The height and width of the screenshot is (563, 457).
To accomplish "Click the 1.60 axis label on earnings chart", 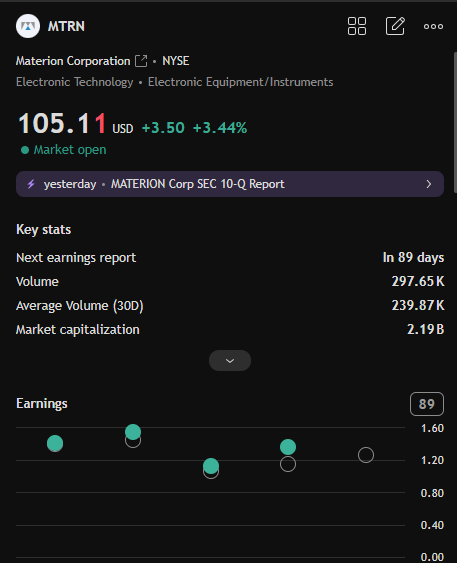I will pos(432,428).
